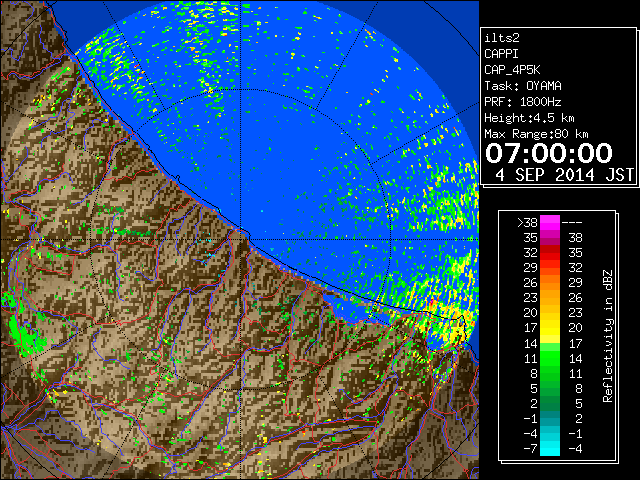Click the date '4 SEP 2014 JST'
The image size is (640, 480).
coord(564,175)
